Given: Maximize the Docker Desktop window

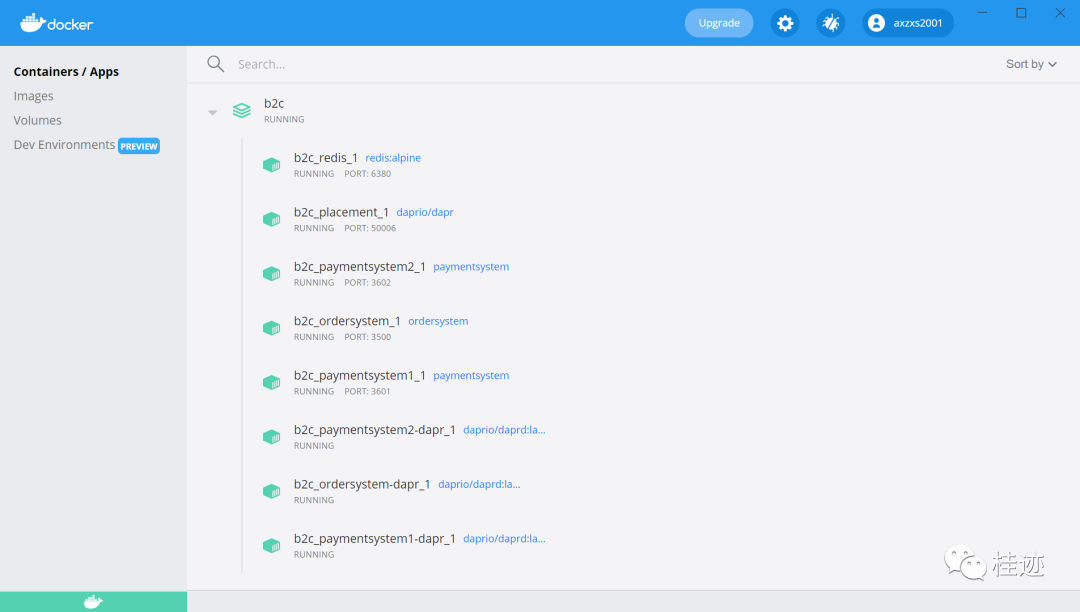Looking at the screenshot, I should point(1021,12).
